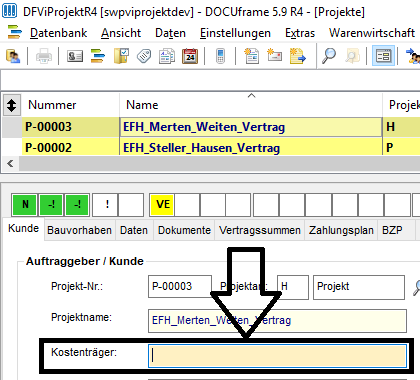Click the Projektart code field containing H
420x380 pixels.
tap(293, 287)
